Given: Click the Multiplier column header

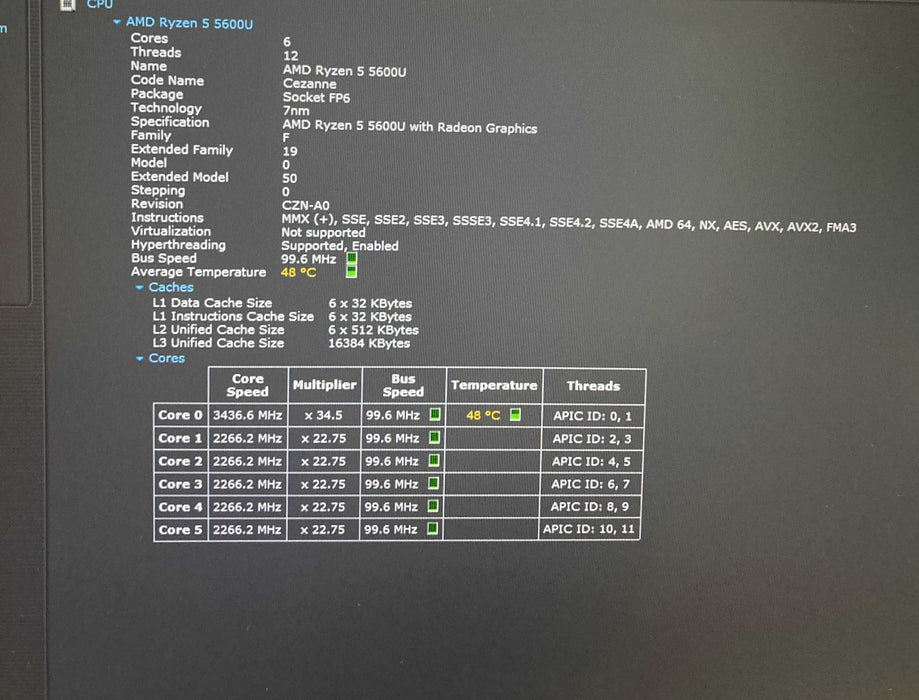Looking at the screenshot, I should click(x=324, y=386).
